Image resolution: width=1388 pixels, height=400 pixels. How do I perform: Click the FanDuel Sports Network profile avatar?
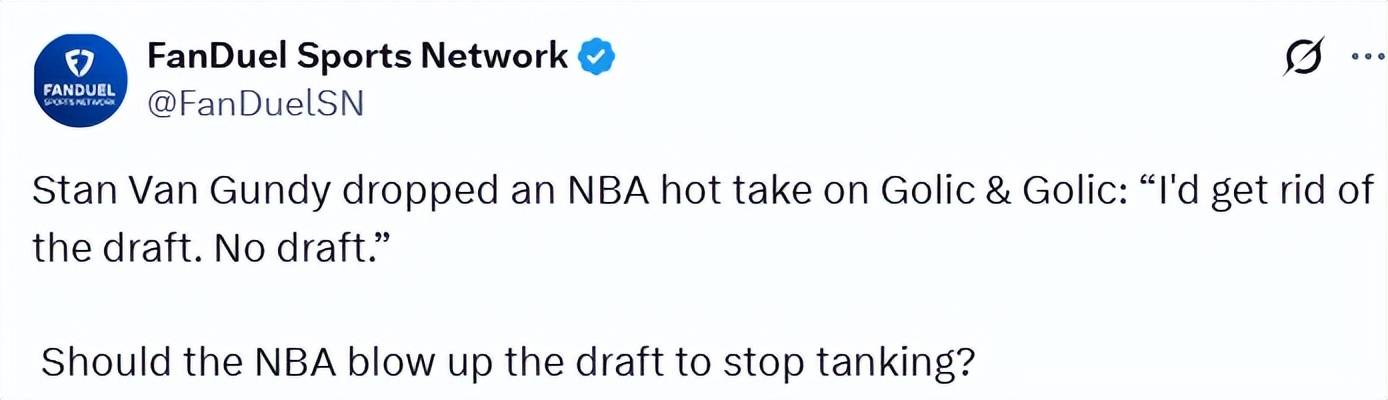[x=78, y=80]
